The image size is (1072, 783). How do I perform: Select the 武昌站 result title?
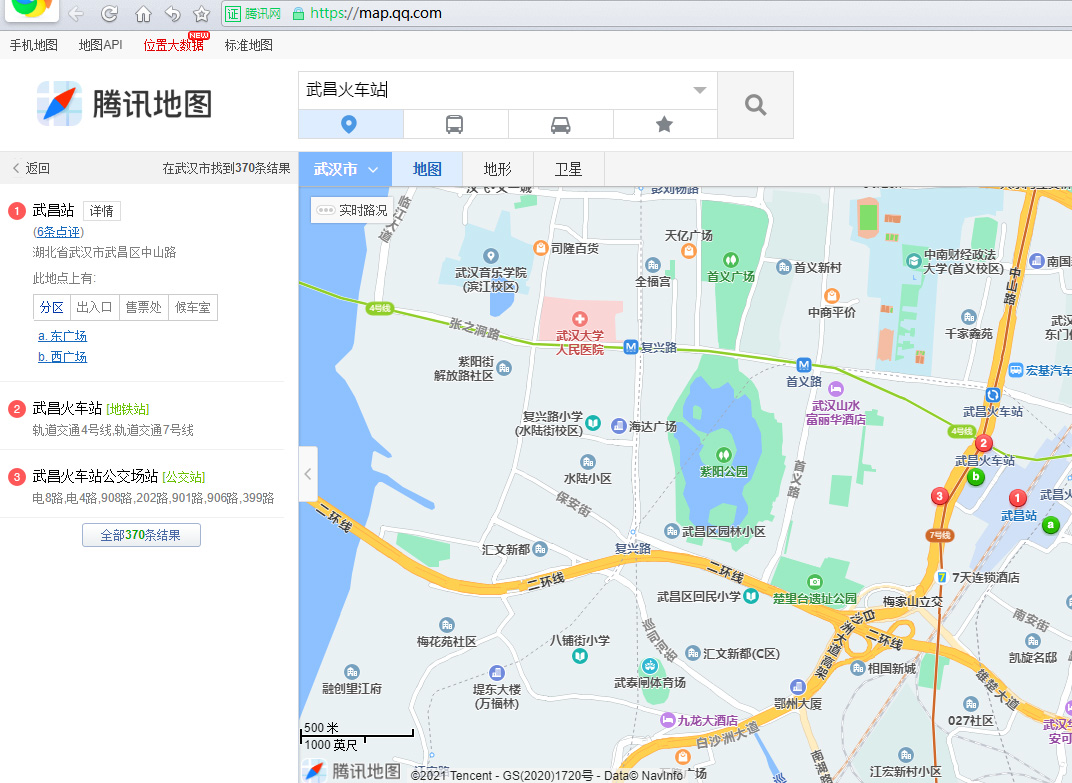point(53,210)
